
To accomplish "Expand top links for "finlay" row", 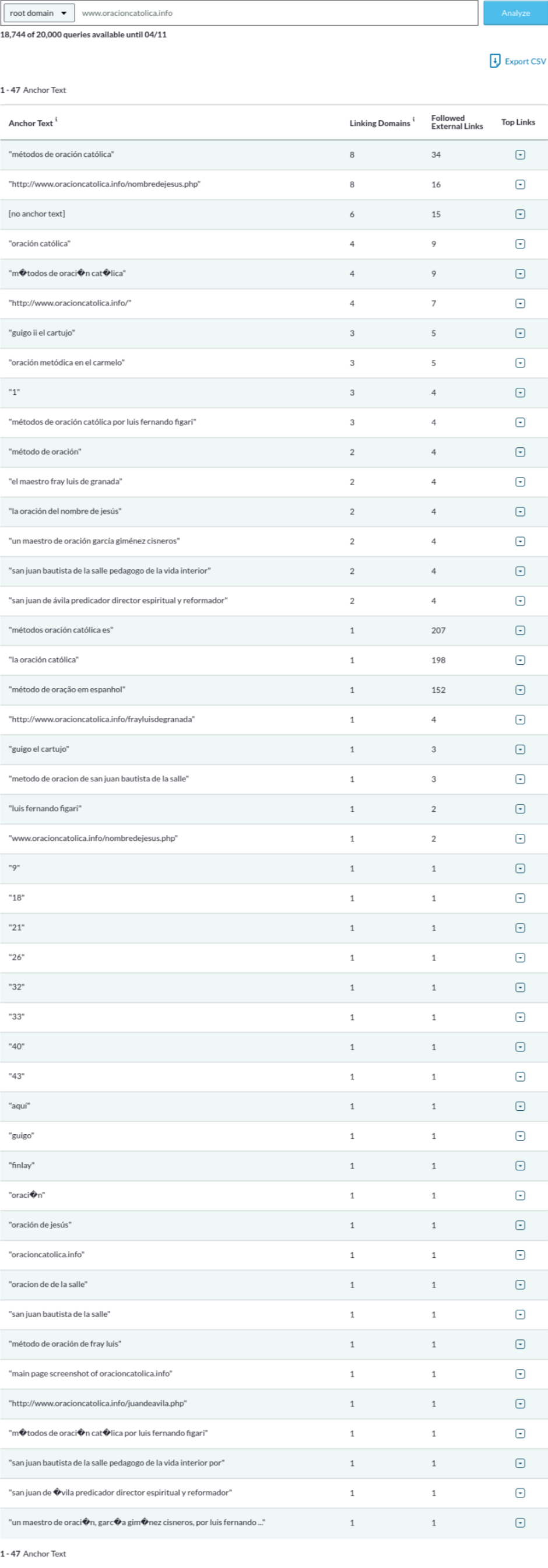I will coord(520,1166).
